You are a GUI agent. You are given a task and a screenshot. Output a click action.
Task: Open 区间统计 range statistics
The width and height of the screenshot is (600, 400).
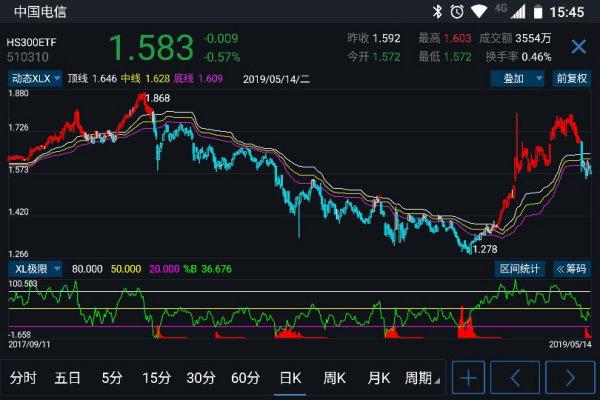coord(520,269)
